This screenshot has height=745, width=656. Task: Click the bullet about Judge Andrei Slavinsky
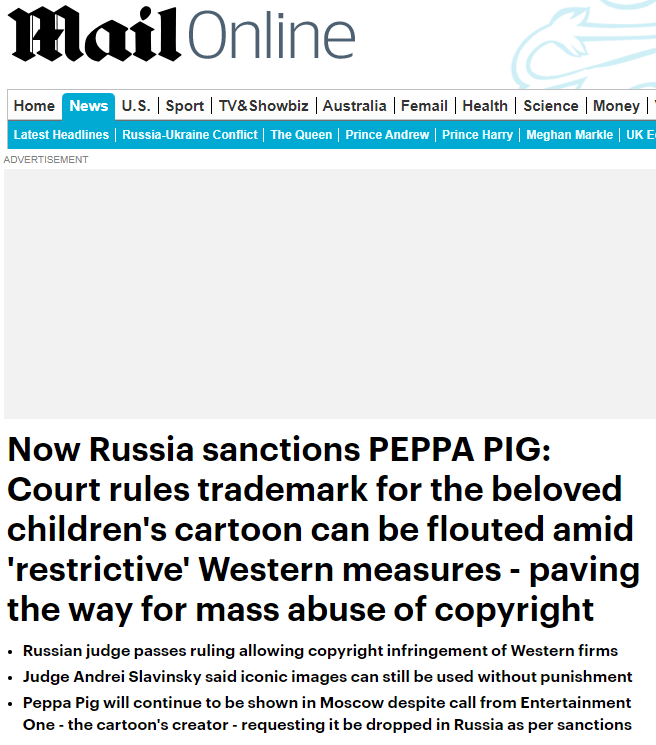coord(327,677)
